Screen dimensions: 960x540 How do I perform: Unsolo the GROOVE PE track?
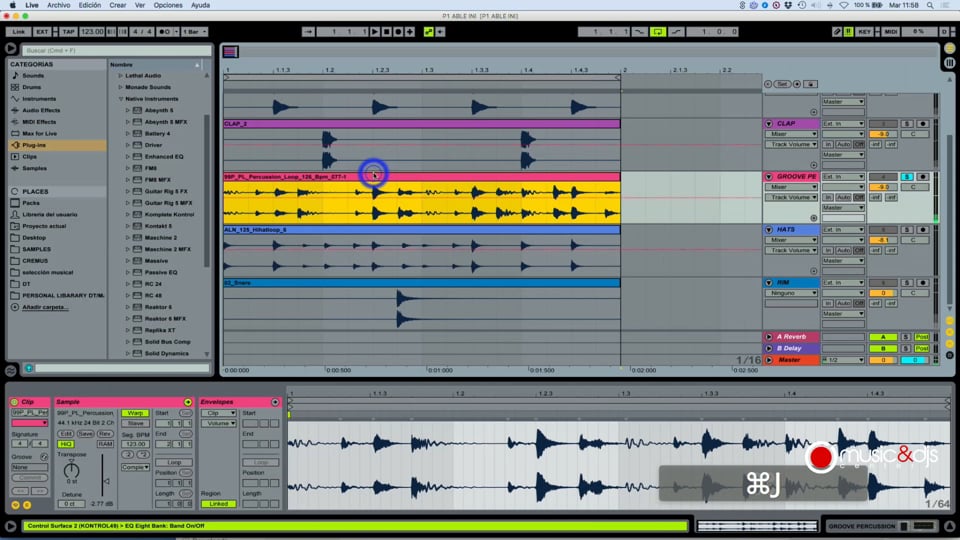click(907, 177)
